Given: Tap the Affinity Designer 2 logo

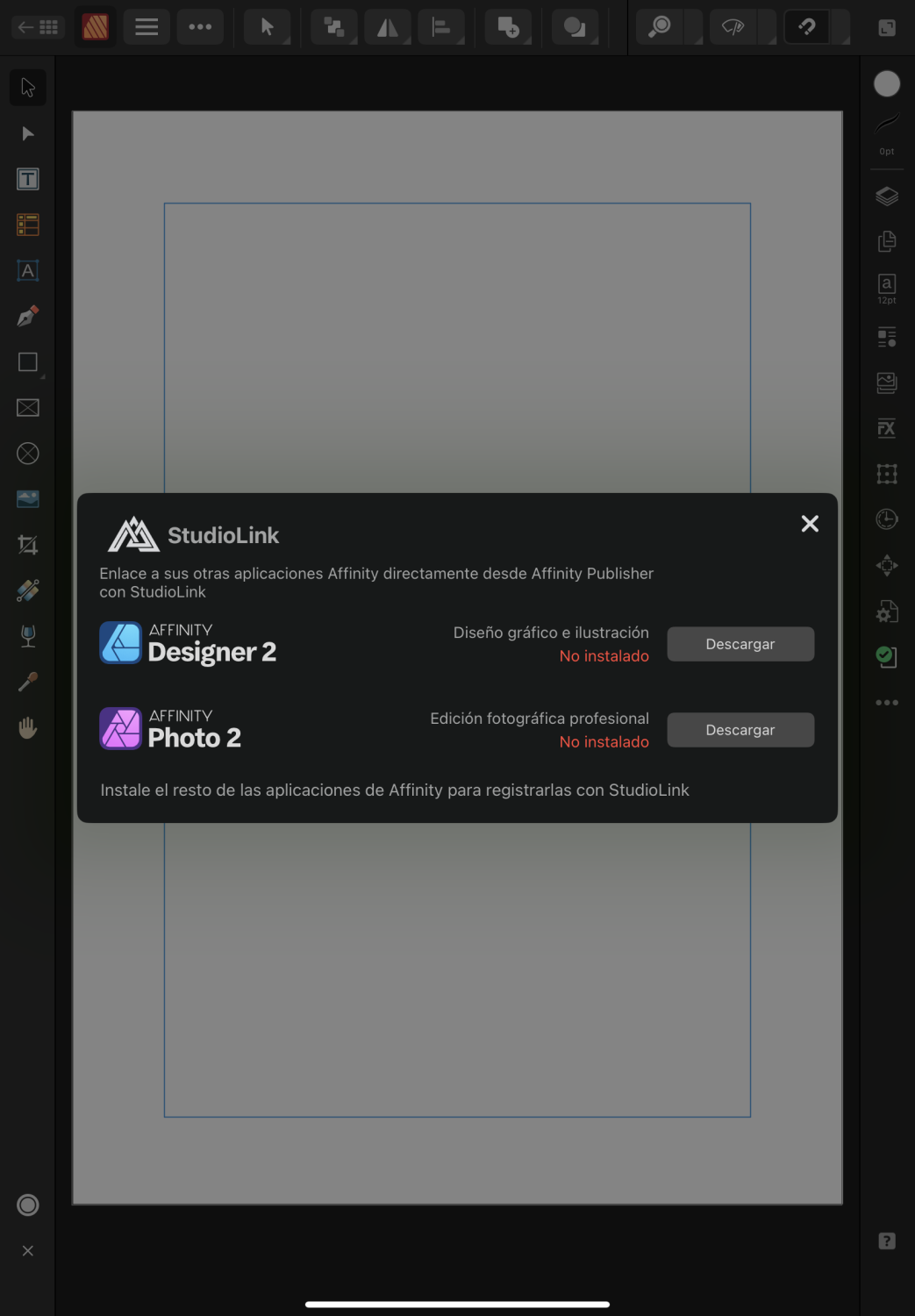Looking at the screenshot, I should click(x=188, y=643).
